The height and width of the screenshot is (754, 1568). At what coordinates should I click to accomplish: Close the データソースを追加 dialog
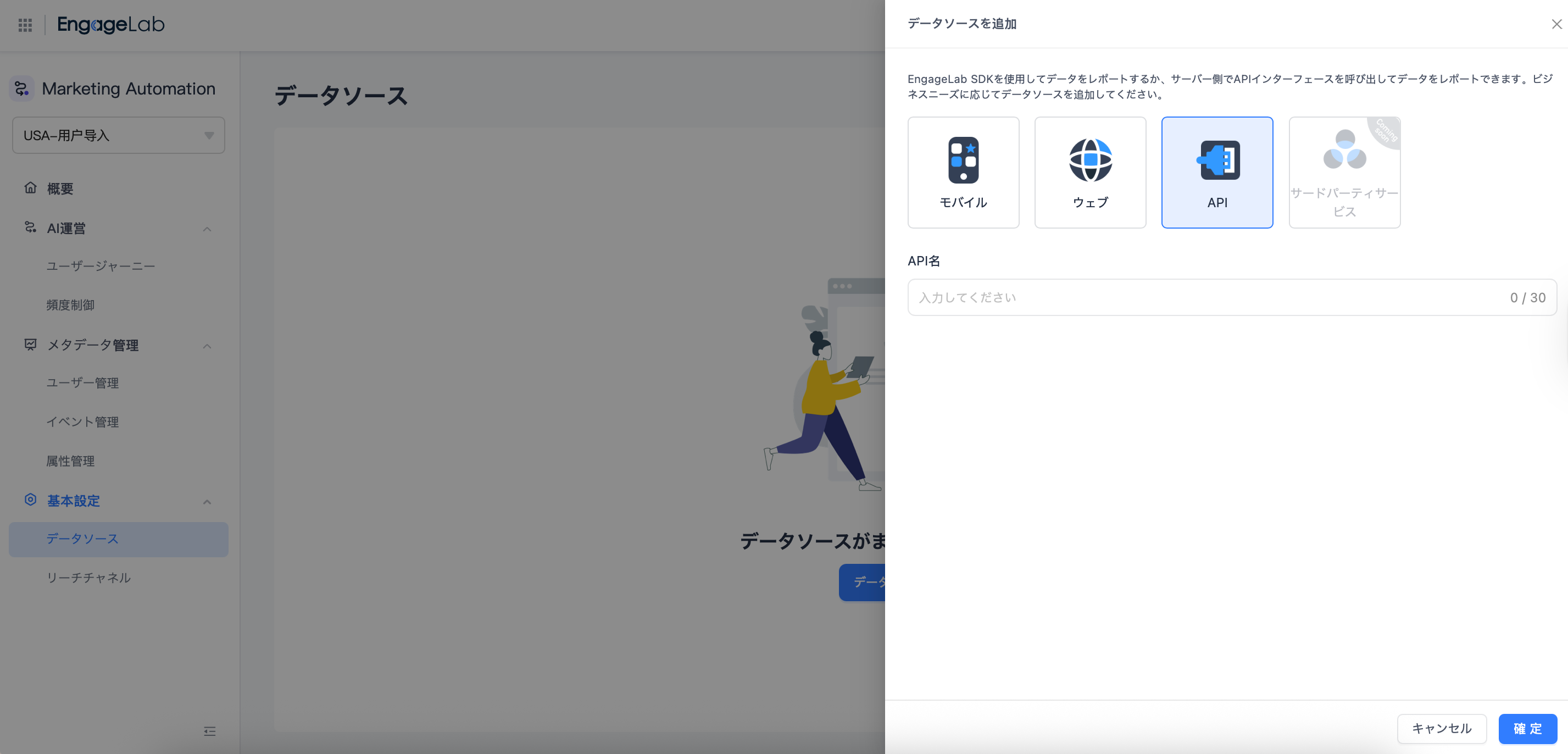pyautogui.click(x=1556, y=24)
